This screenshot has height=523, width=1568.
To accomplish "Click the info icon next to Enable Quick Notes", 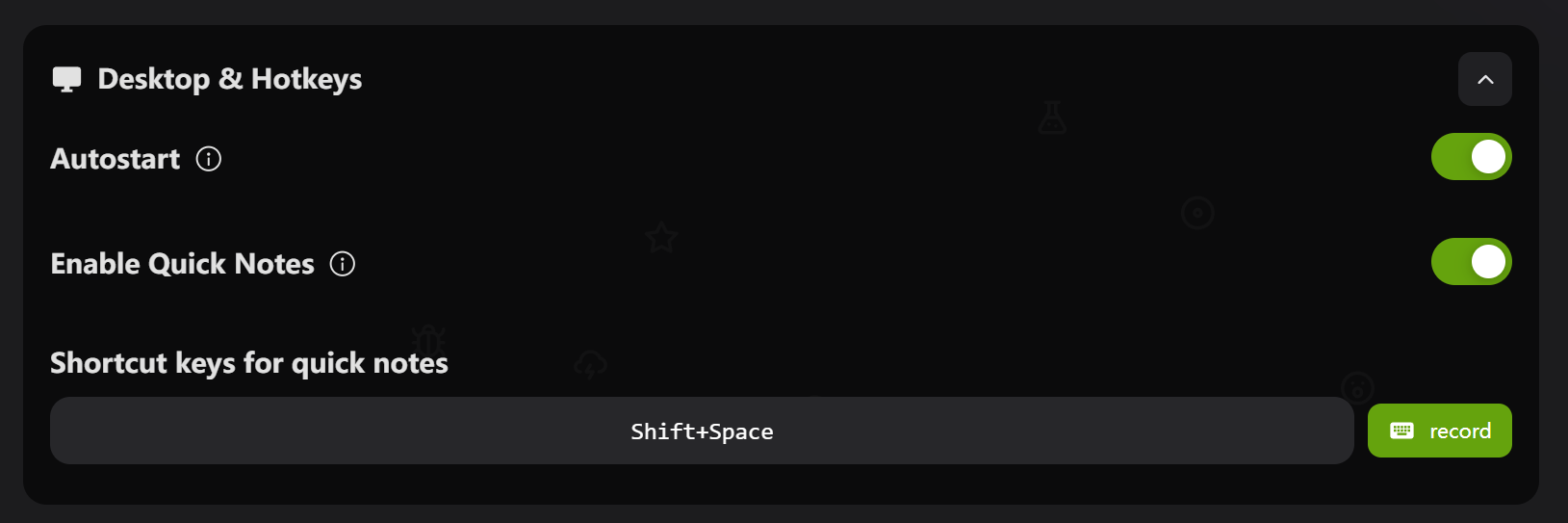I will pos(343,264).
